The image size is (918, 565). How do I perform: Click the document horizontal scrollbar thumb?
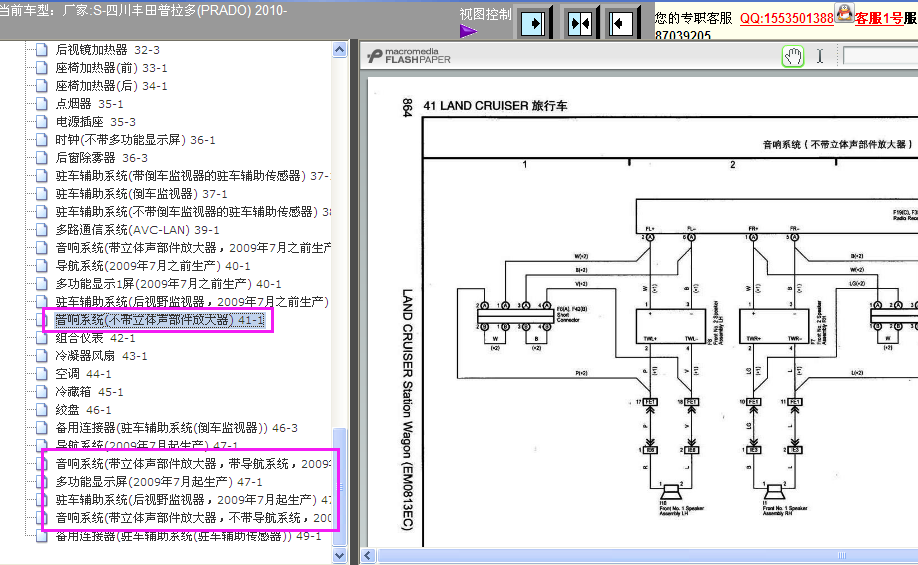click(648, 555)
